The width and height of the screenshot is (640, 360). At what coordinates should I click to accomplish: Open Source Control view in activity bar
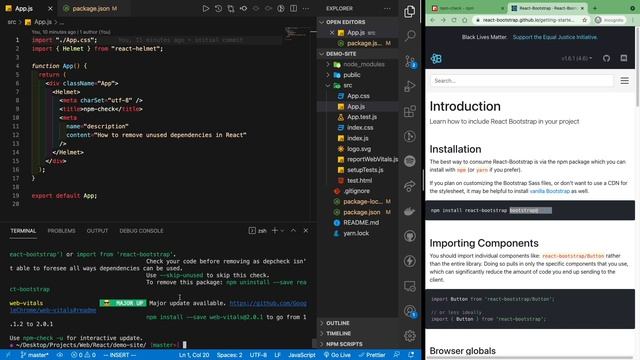(x=410, y=61)
